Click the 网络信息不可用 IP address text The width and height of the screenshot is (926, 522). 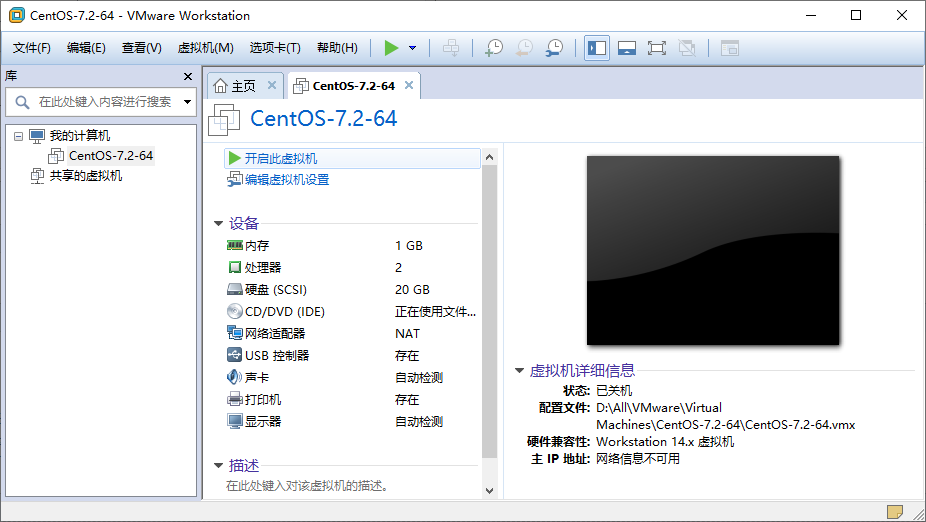point(638,459)
